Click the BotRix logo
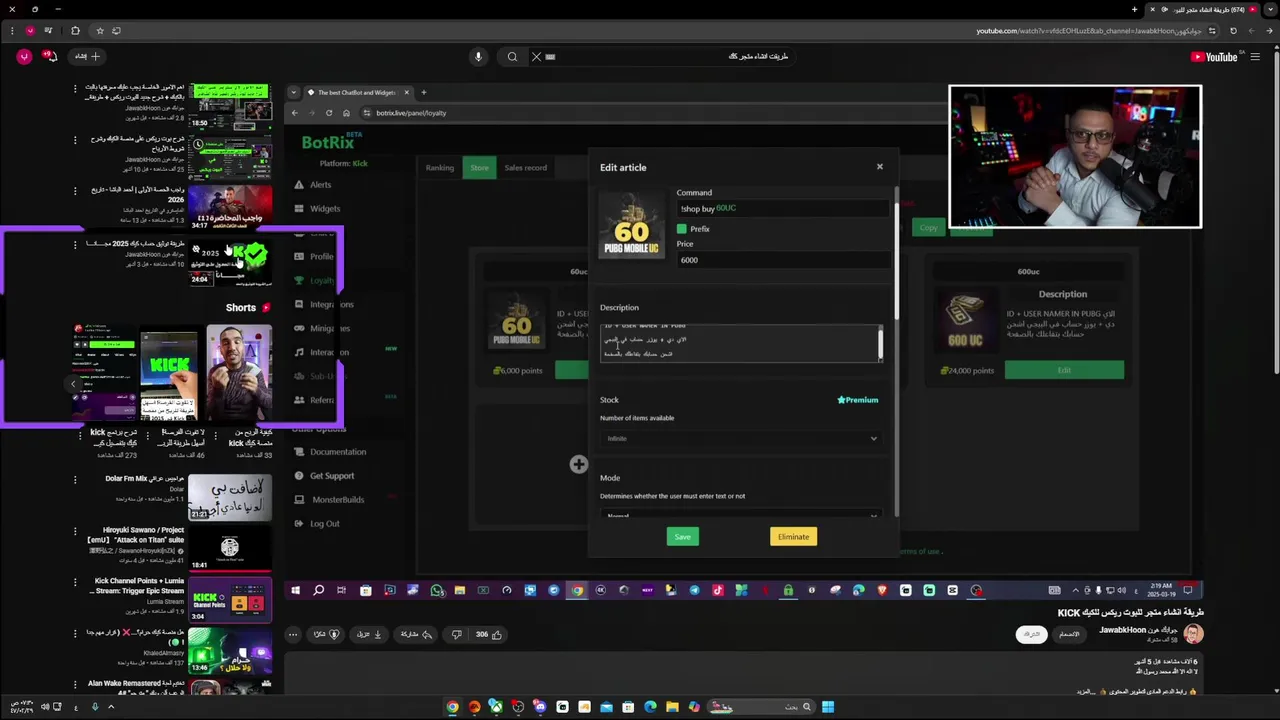 (x=332, y=143)
